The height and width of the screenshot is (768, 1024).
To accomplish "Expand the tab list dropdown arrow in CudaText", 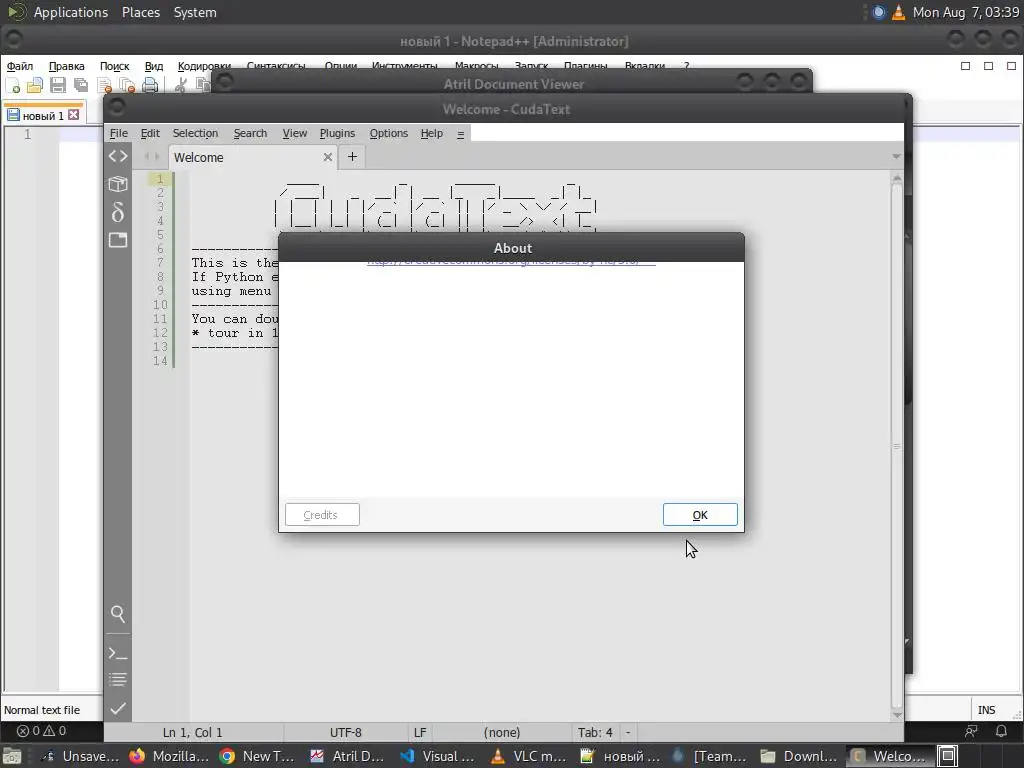I will click(896, 157).
